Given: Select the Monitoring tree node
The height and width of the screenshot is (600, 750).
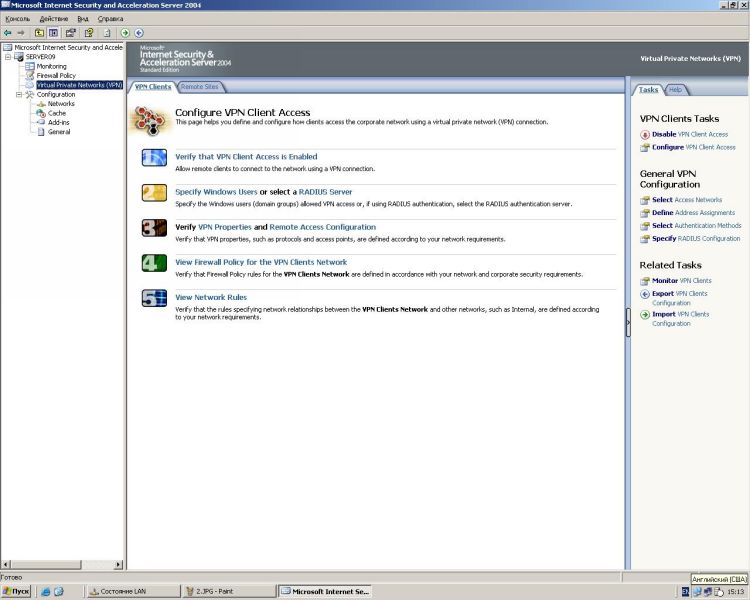Looking at the screenshot, I should coord(51,67).
